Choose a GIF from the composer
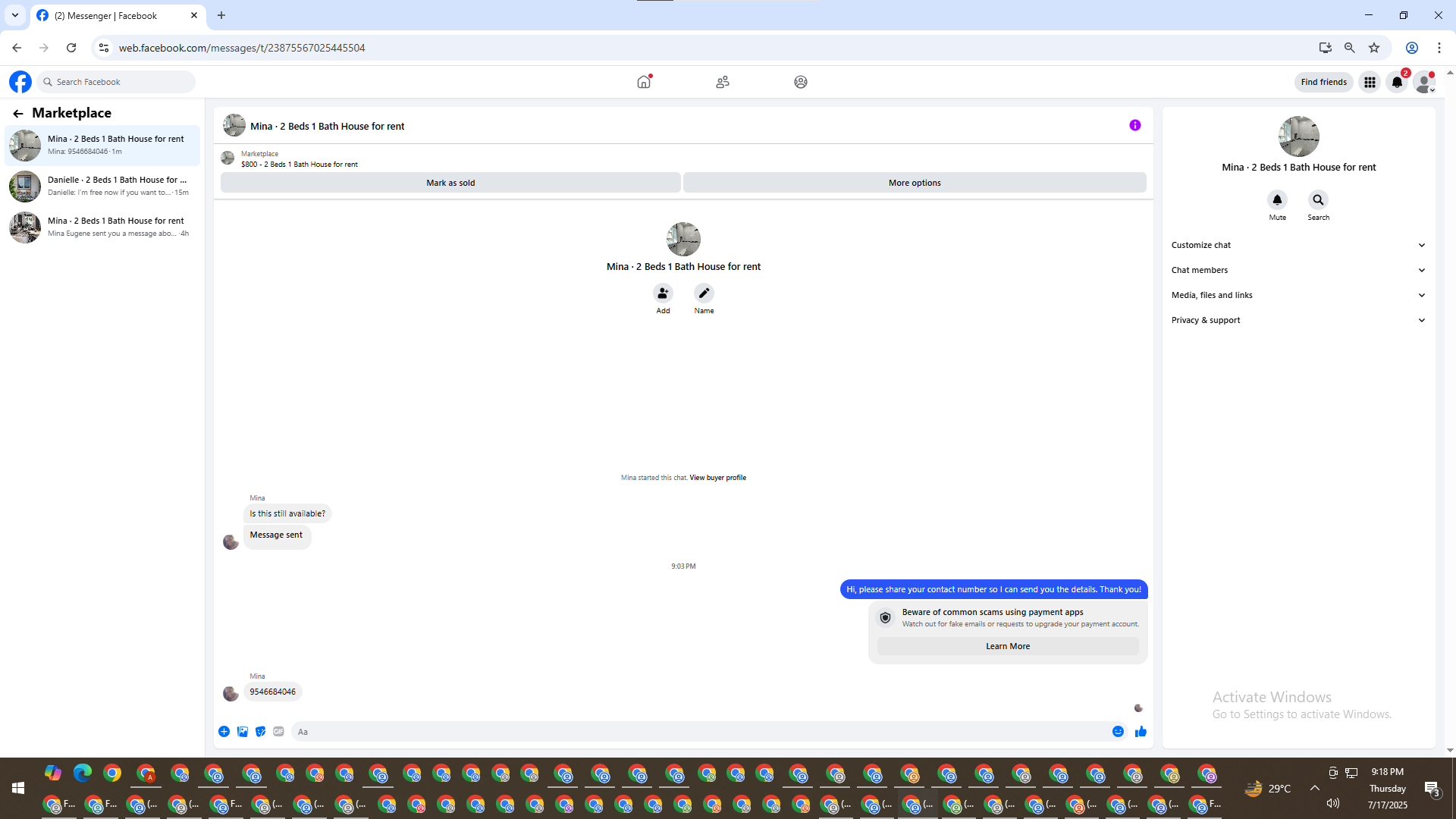The image size is (1456, 819). (279, 732)
